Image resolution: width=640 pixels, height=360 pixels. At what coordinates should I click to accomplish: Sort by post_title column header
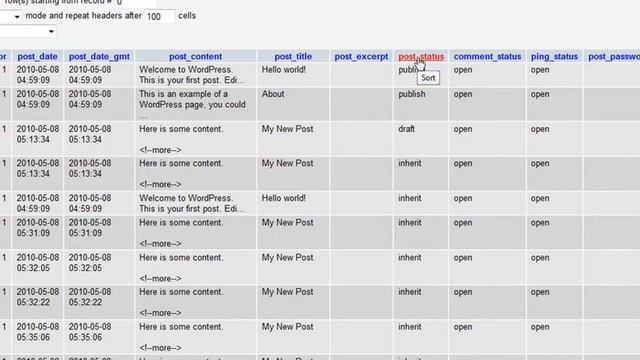click(293, 56)
